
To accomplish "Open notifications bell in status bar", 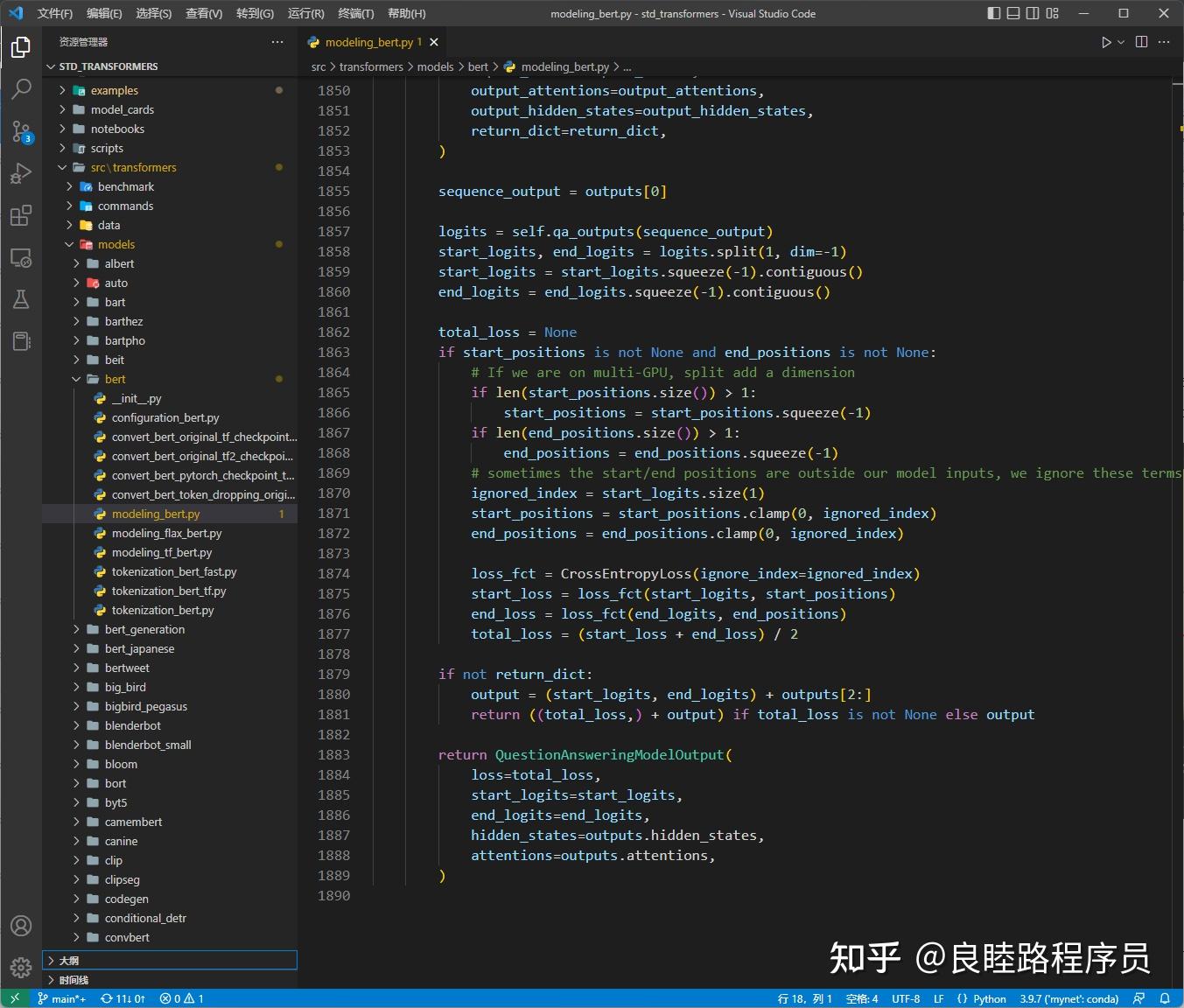I will pyautogui.click(x=1165, y=998).
